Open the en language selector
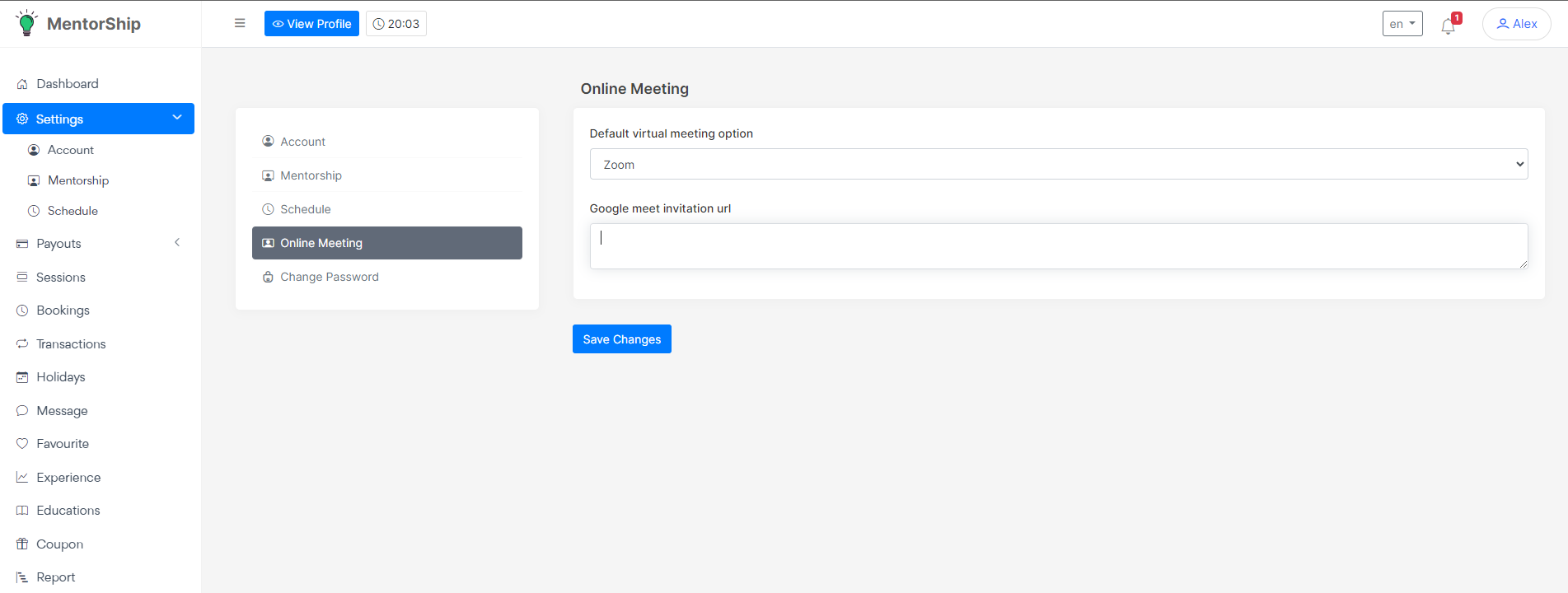The image size is (1568, 593). click(1402, 24)
